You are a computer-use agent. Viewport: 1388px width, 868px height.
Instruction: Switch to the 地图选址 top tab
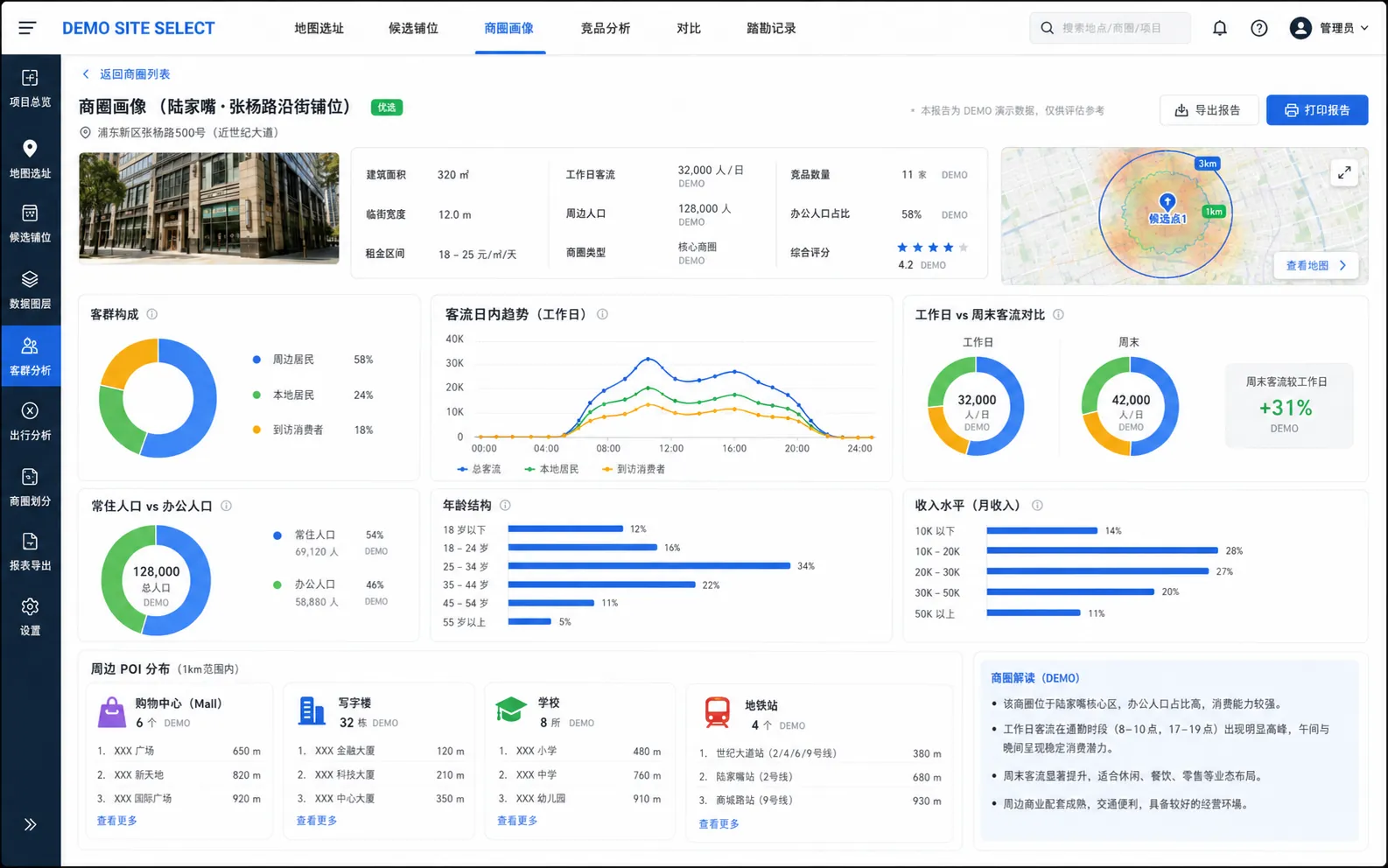click(x=319, y=28)
